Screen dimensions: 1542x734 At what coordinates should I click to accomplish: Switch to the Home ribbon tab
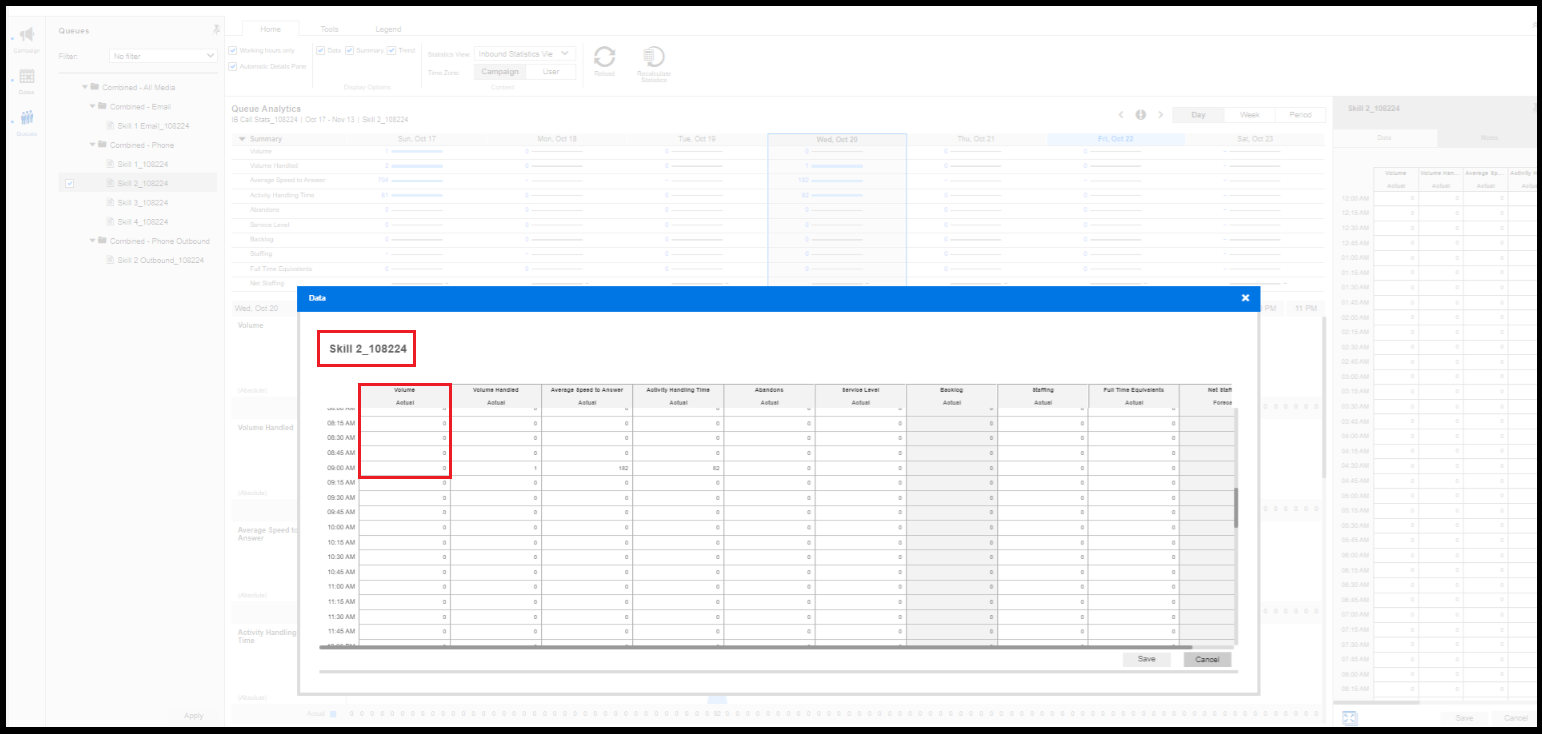pyautogui.click(x=270, y=30)
